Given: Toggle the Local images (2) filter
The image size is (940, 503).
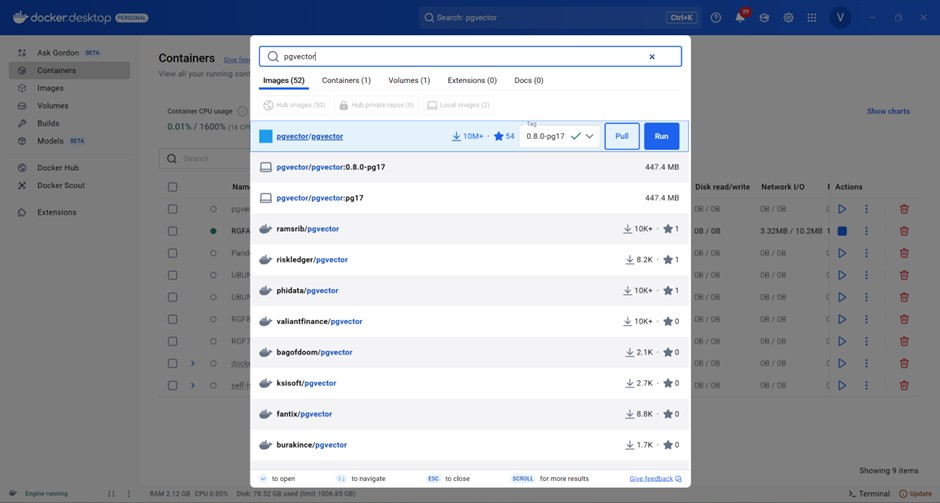Looking at the screenshot, I should 459,105.
